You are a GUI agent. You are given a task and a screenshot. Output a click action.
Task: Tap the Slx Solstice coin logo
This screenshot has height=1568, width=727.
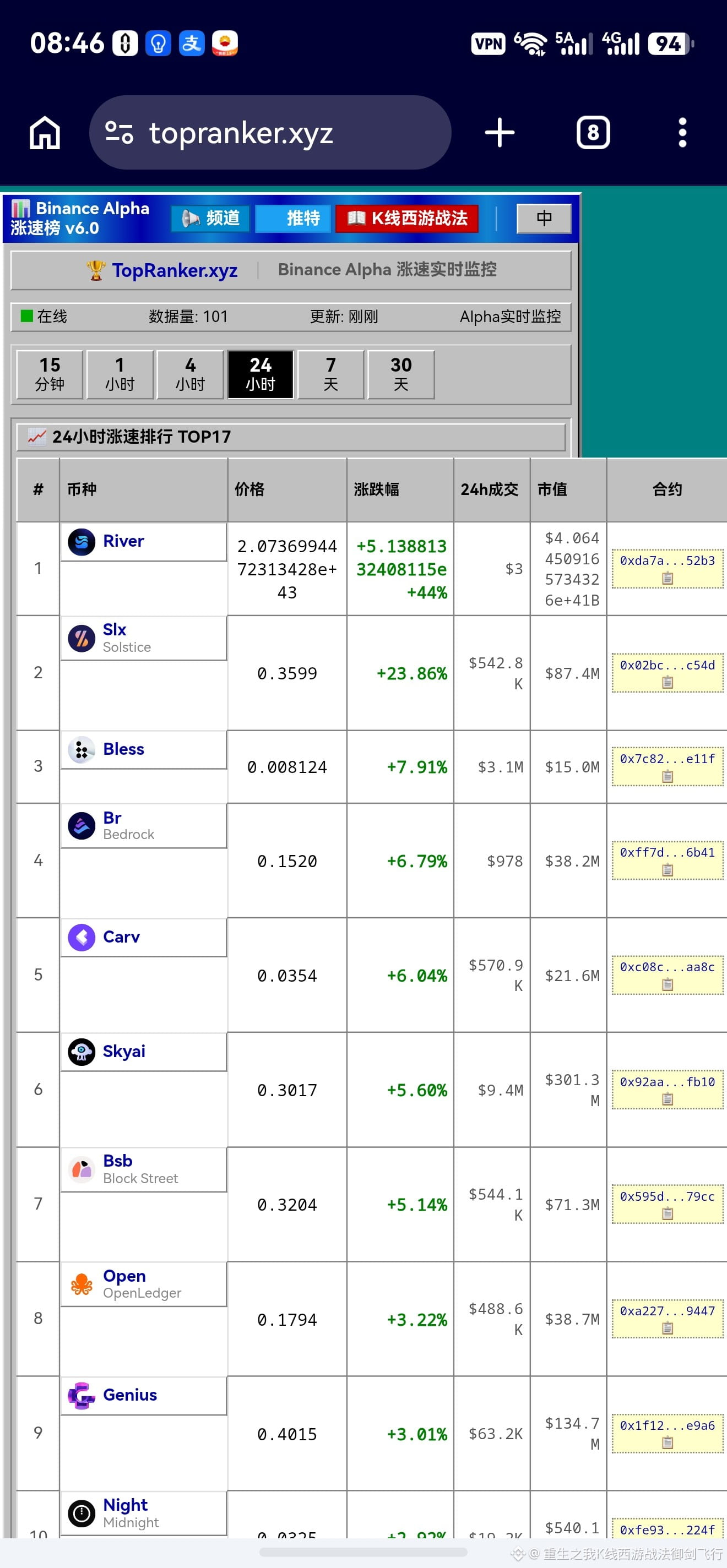(82, 639)
